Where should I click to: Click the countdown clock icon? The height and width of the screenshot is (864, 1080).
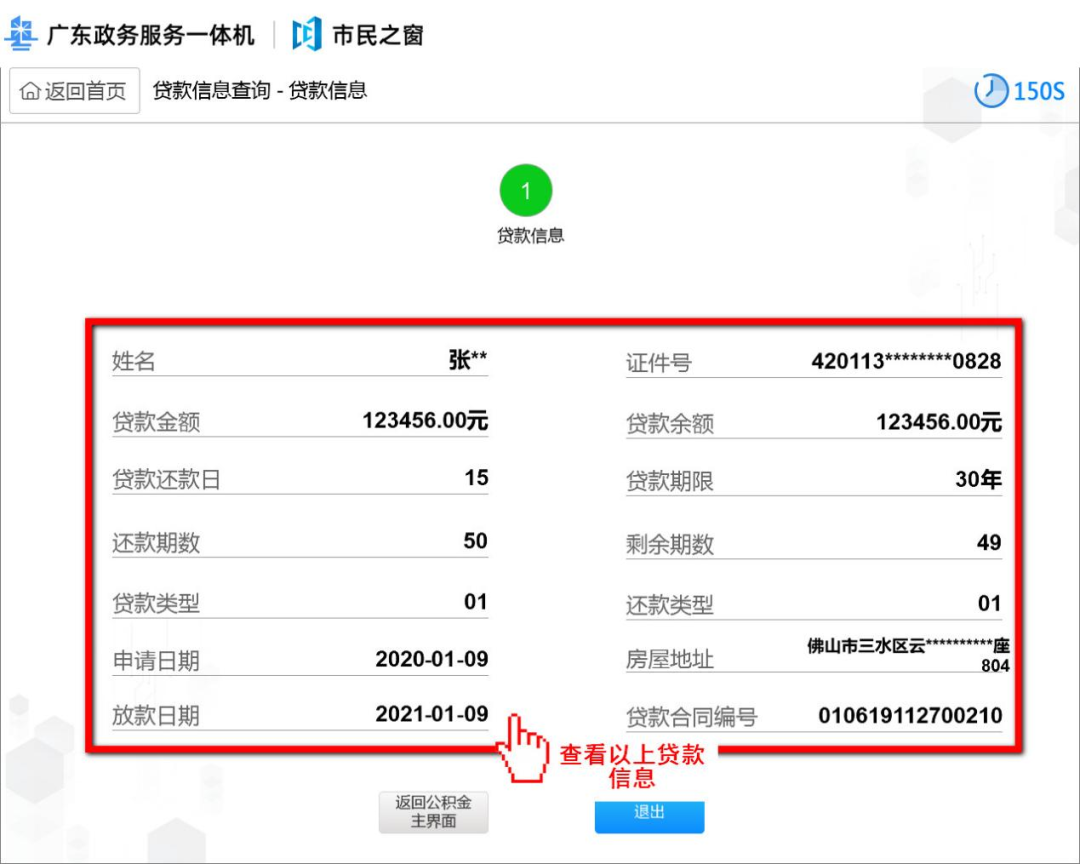pyautogui.click(x=990, y=90)
